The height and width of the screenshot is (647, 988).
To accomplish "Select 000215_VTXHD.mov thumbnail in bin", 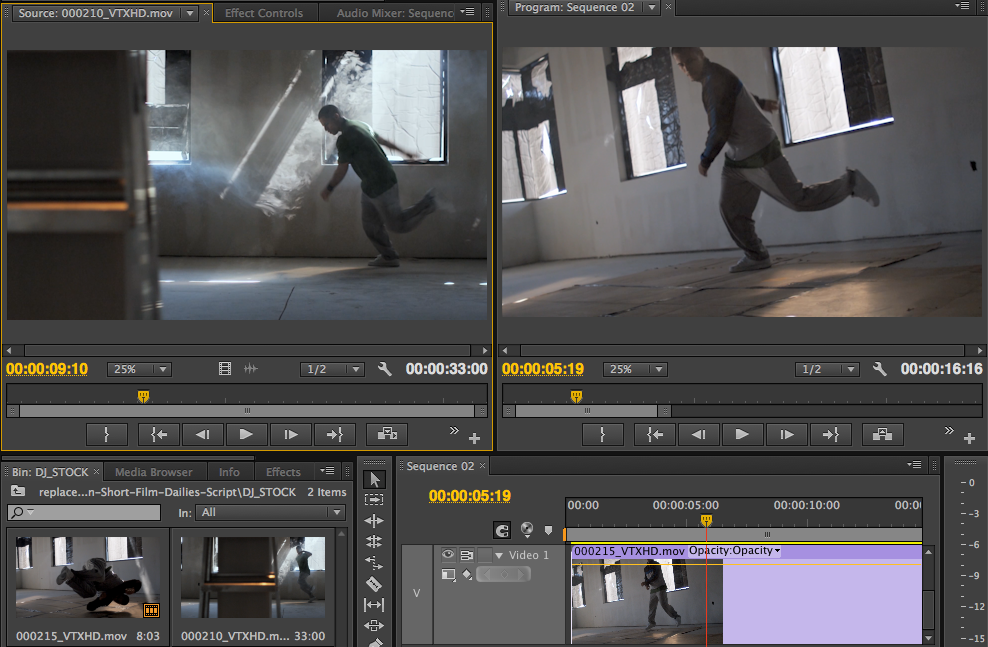I will click(88, 577).
